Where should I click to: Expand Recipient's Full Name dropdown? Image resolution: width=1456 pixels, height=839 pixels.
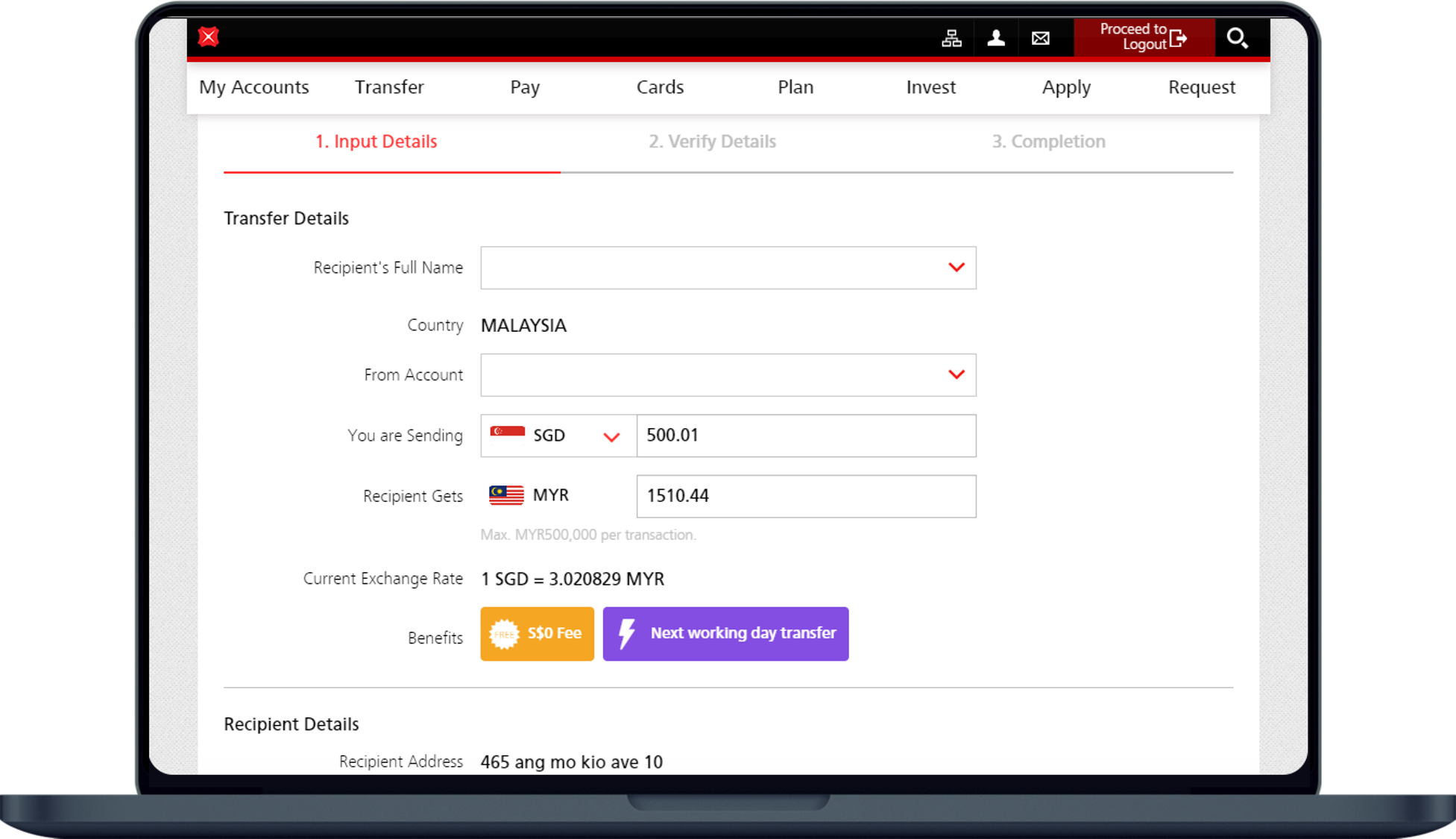(x=728, y=268)
